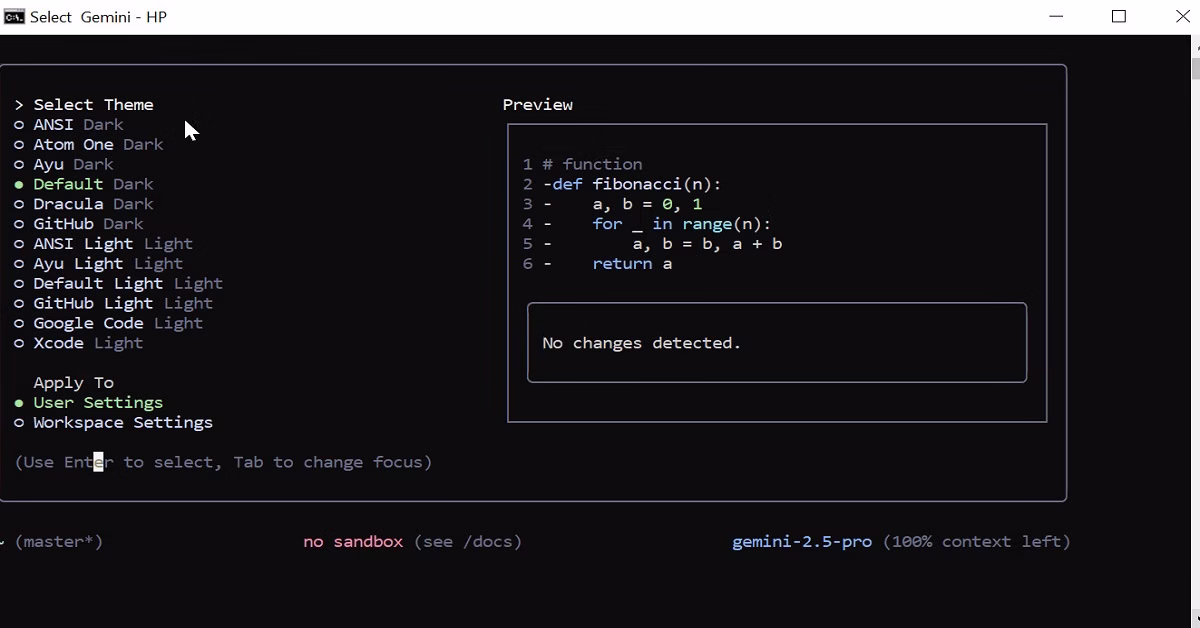Viewport: 1200px width, 628px height.
Task: Click the vertical scrollbar thumb
Action: 1195,68
